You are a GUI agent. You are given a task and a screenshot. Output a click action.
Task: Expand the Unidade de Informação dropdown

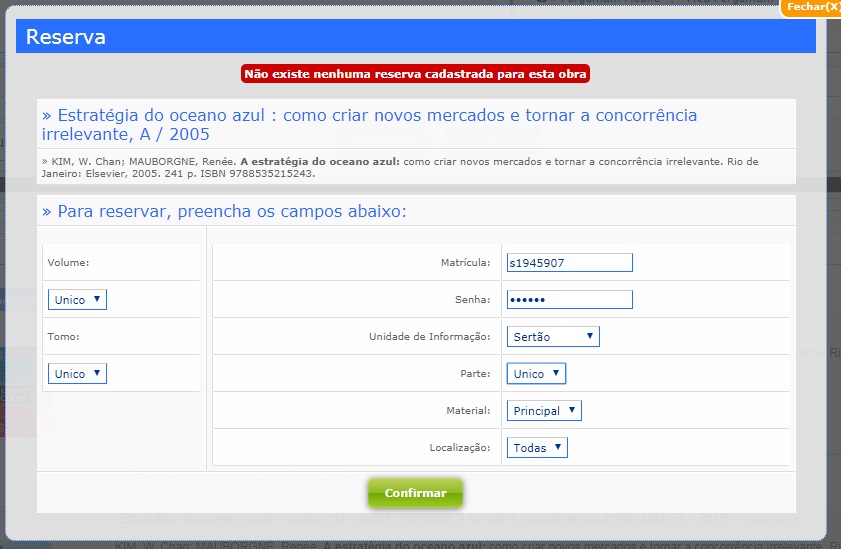point(553,336)
